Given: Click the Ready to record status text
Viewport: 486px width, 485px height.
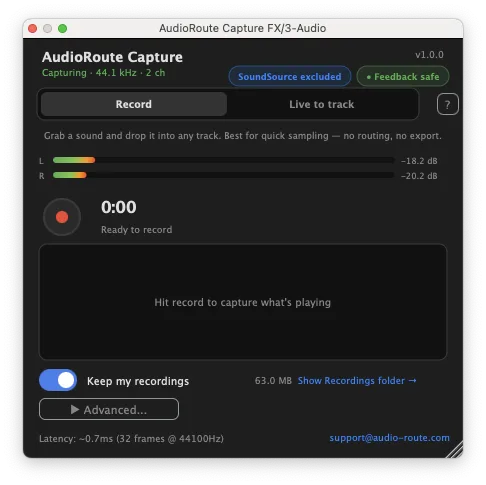Looking at the screenshot, I should point(137,230).
